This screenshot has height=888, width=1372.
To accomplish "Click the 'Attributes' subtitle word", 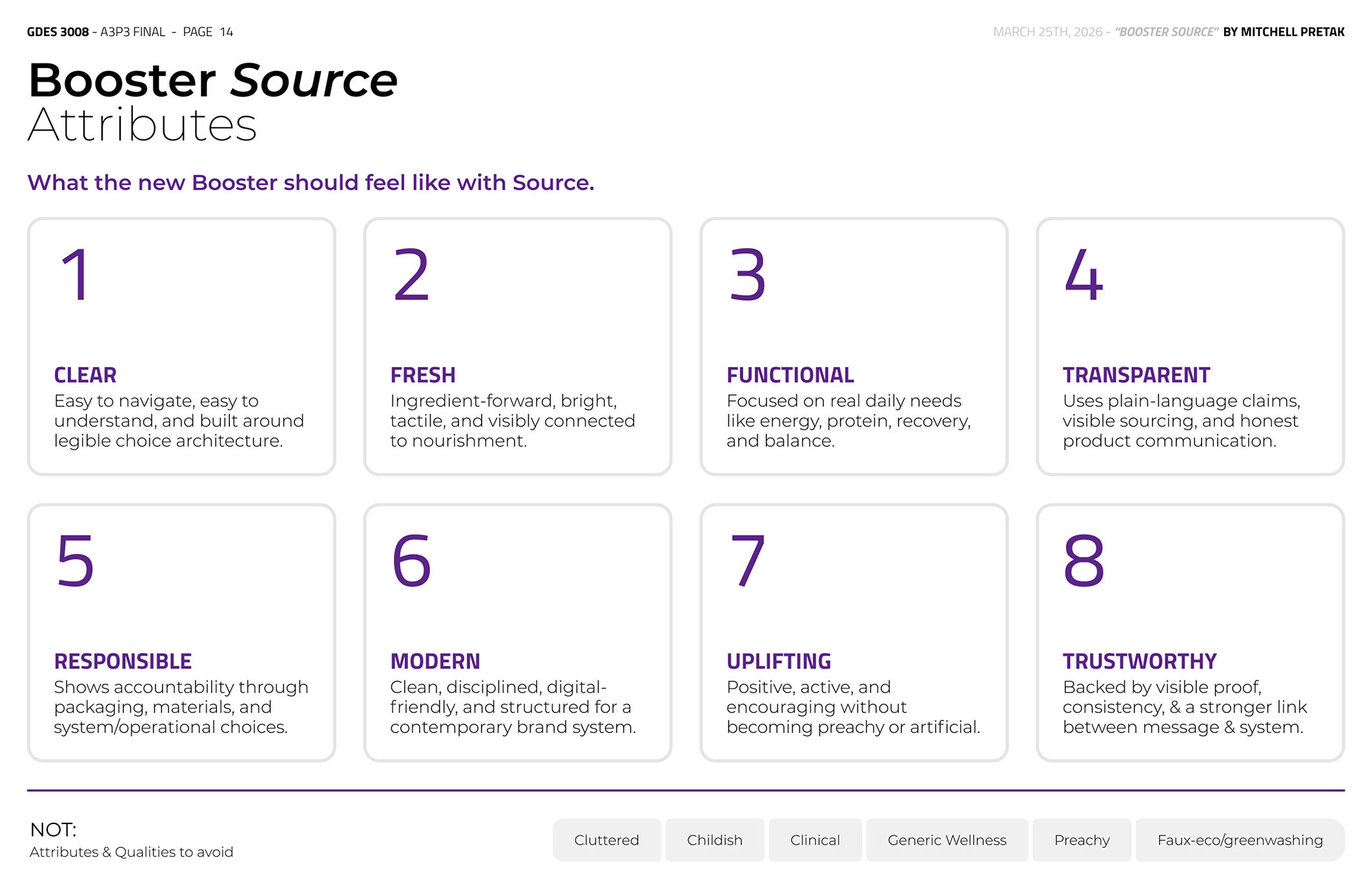I will (142, 124).
